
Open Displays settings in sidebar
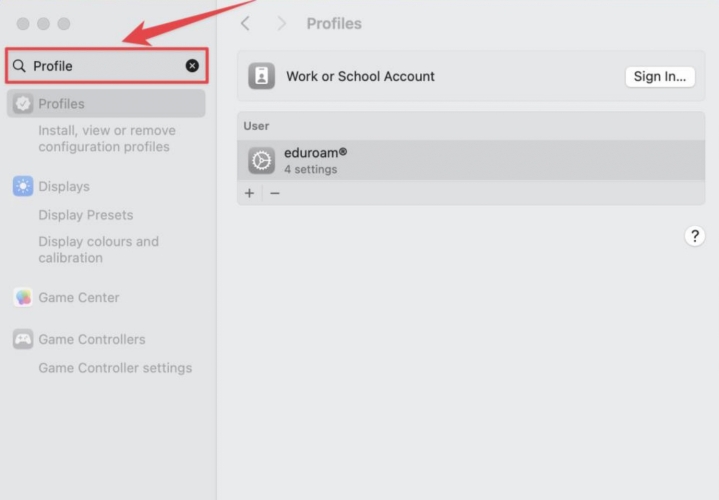(64, 186)
